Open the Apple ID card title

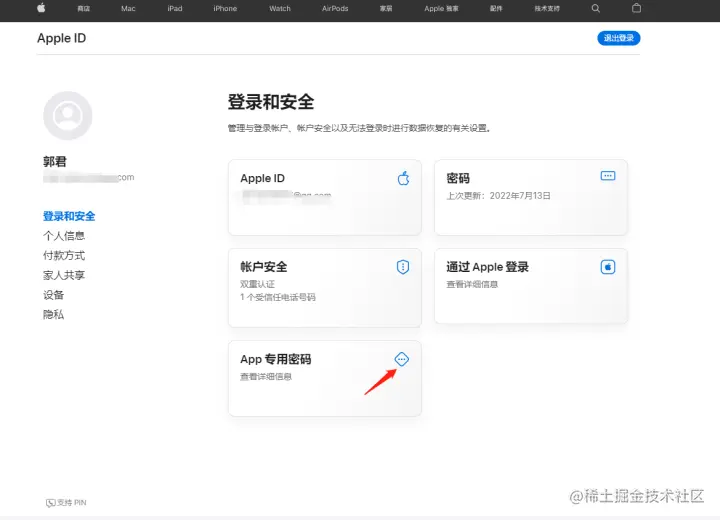[262, 178]
